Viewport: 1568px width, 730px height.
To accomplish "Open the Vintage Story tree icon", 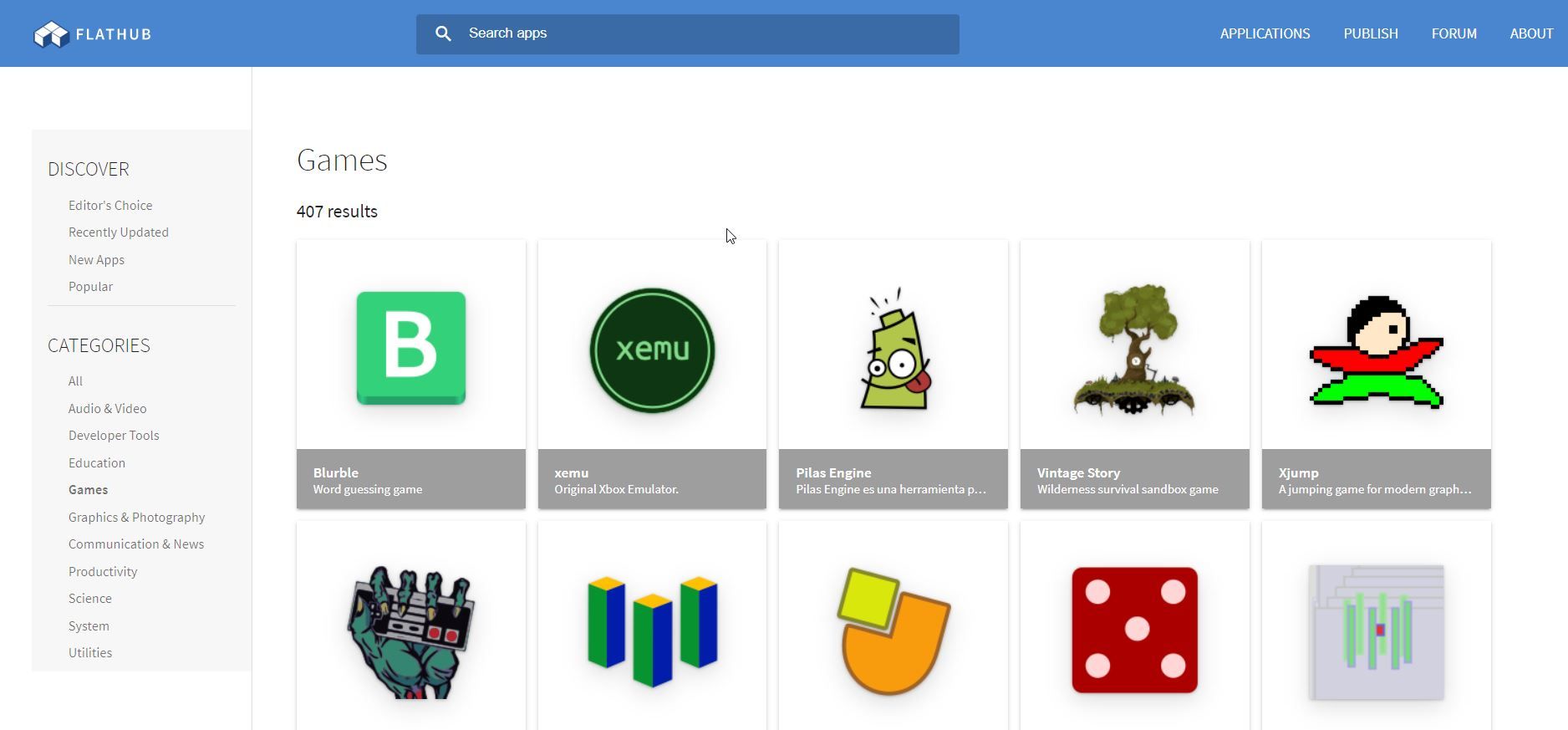I will pos(1134,350).
